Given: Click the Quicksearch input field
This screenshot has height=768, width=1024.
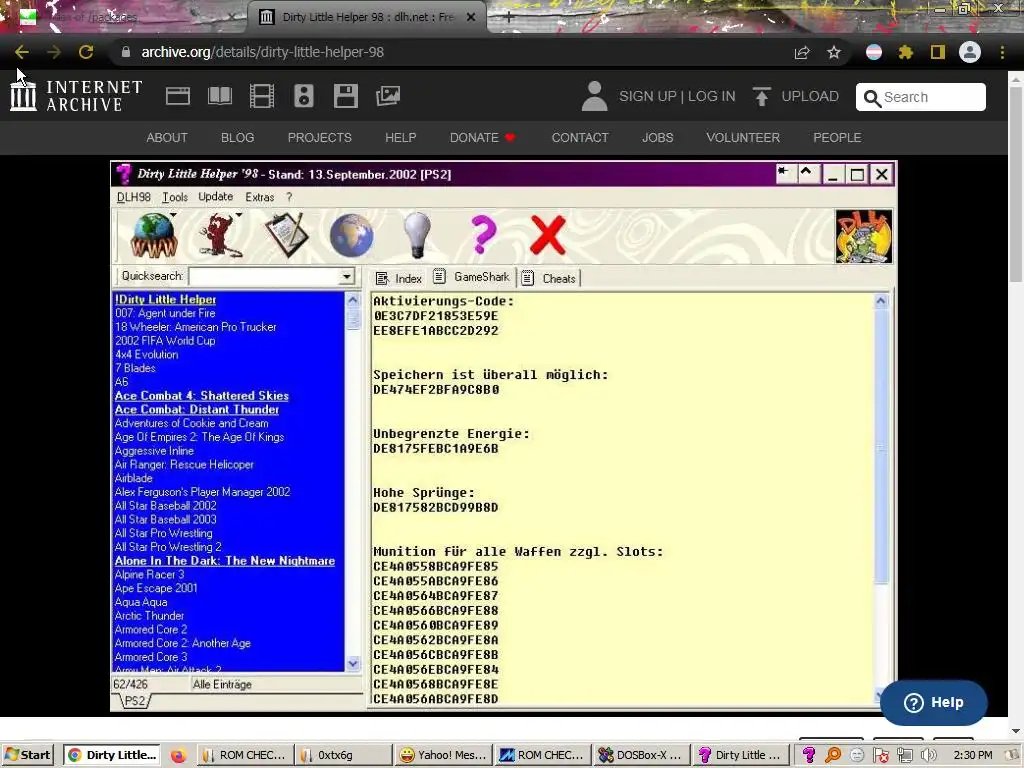Looking at the screenshot, I should (264, 277).
